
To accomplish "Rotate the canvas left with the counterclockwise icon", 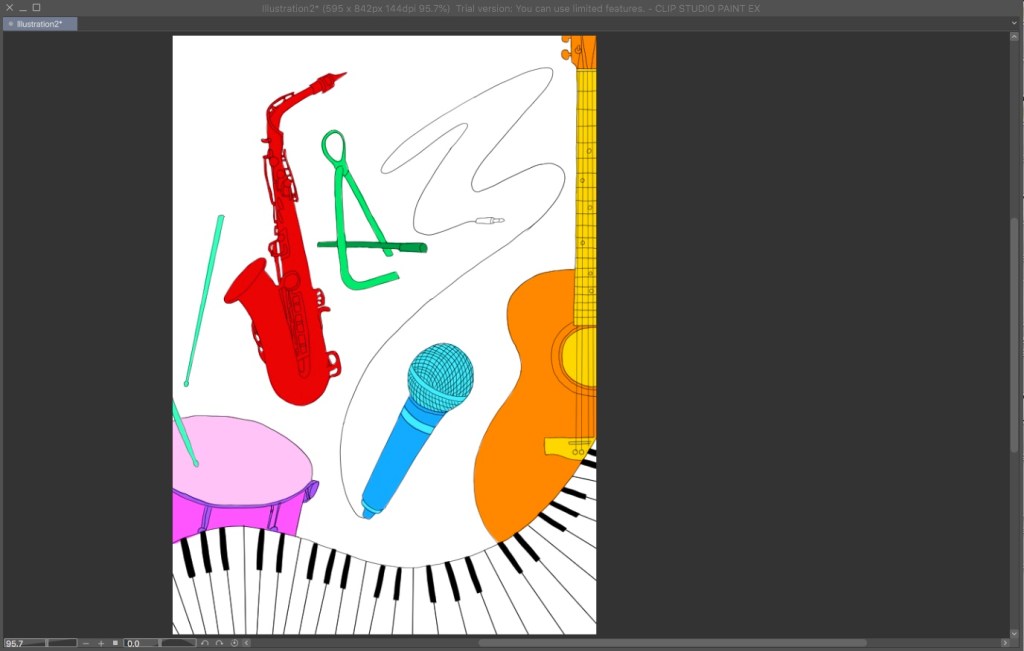I will coord(205,643).
